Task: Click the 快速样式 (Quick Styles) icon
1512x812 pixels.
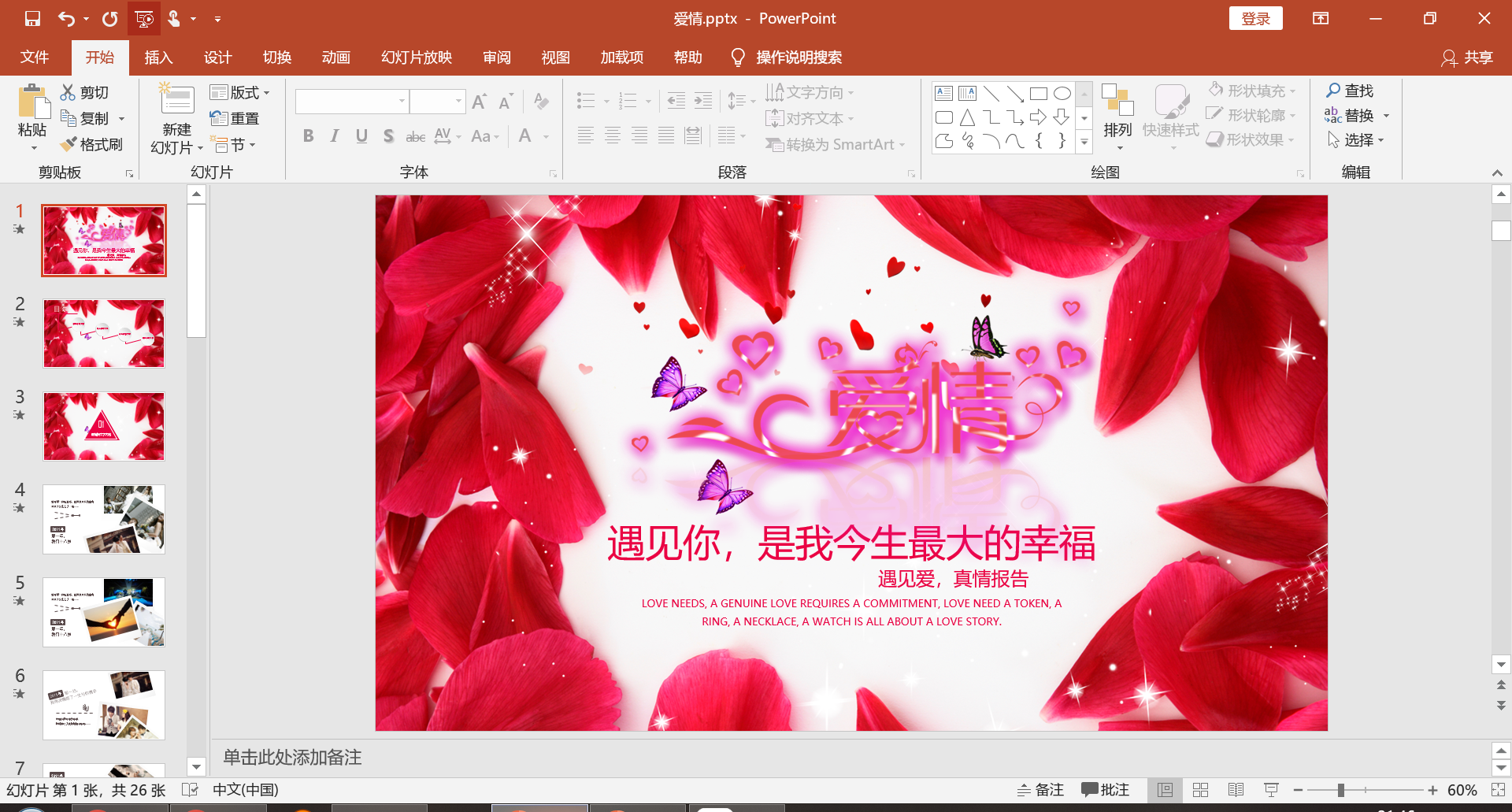Action: click(1170, 116)
